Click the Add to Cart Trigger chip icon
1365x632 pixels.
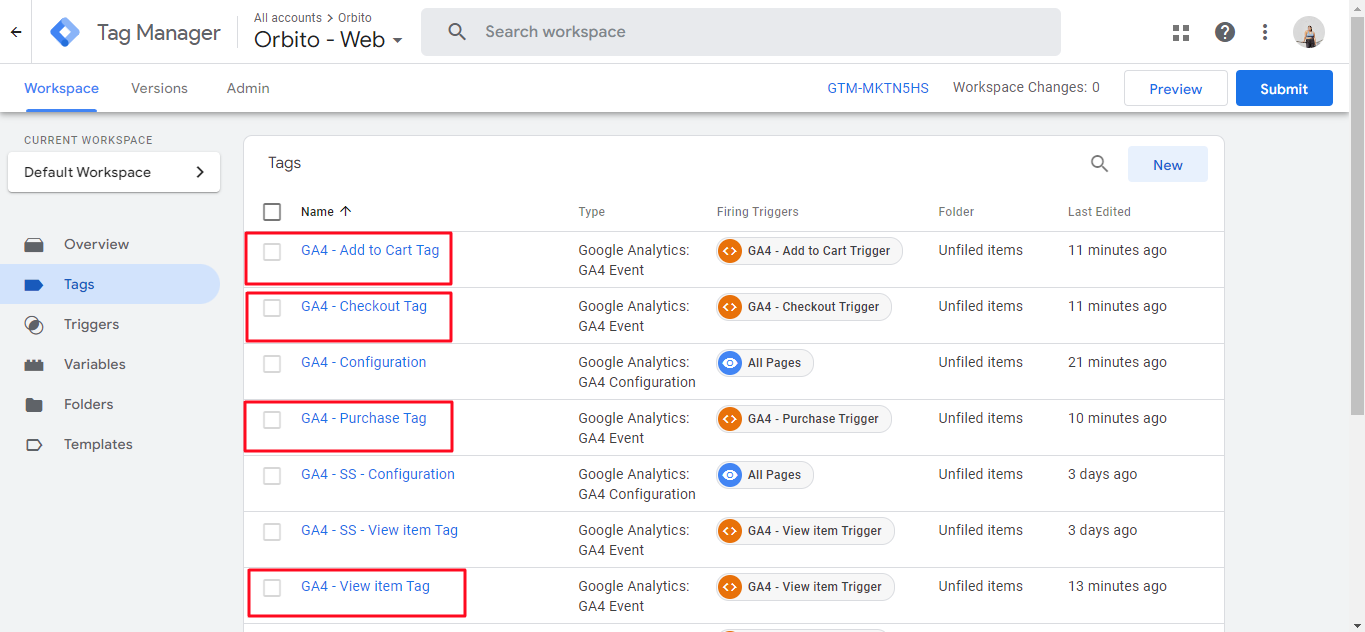coord(729,251)
